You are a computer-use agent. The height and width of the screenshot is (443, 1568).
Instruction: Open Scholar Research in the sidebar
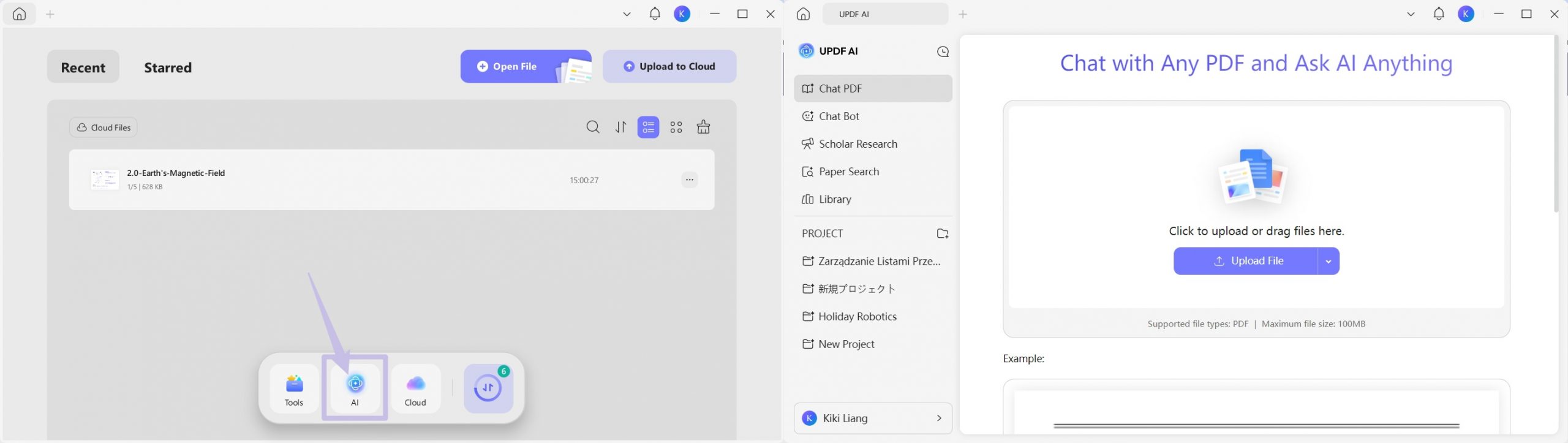(x=873, y=144)
